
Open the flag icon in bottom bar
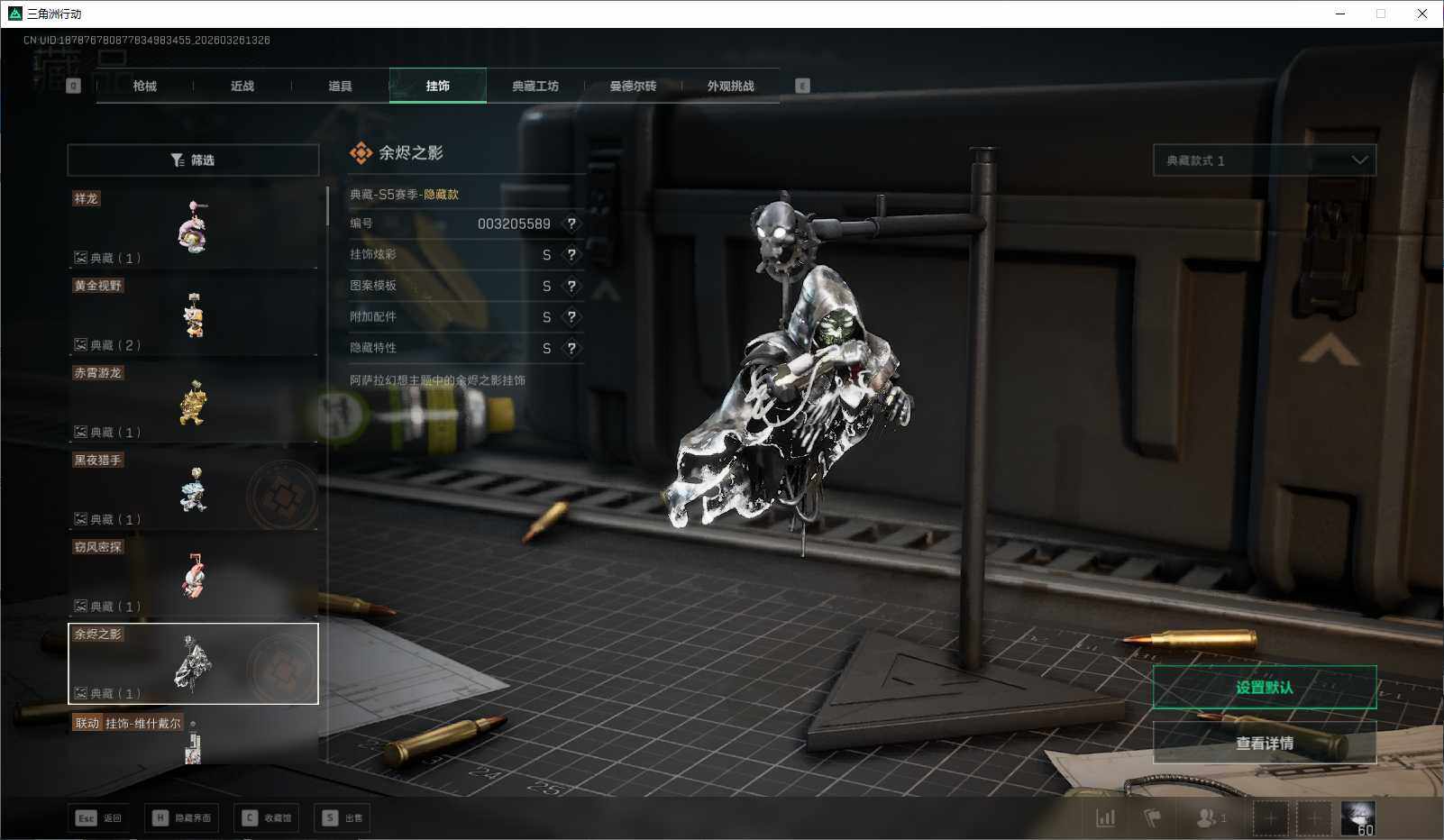coord(1152,817)
